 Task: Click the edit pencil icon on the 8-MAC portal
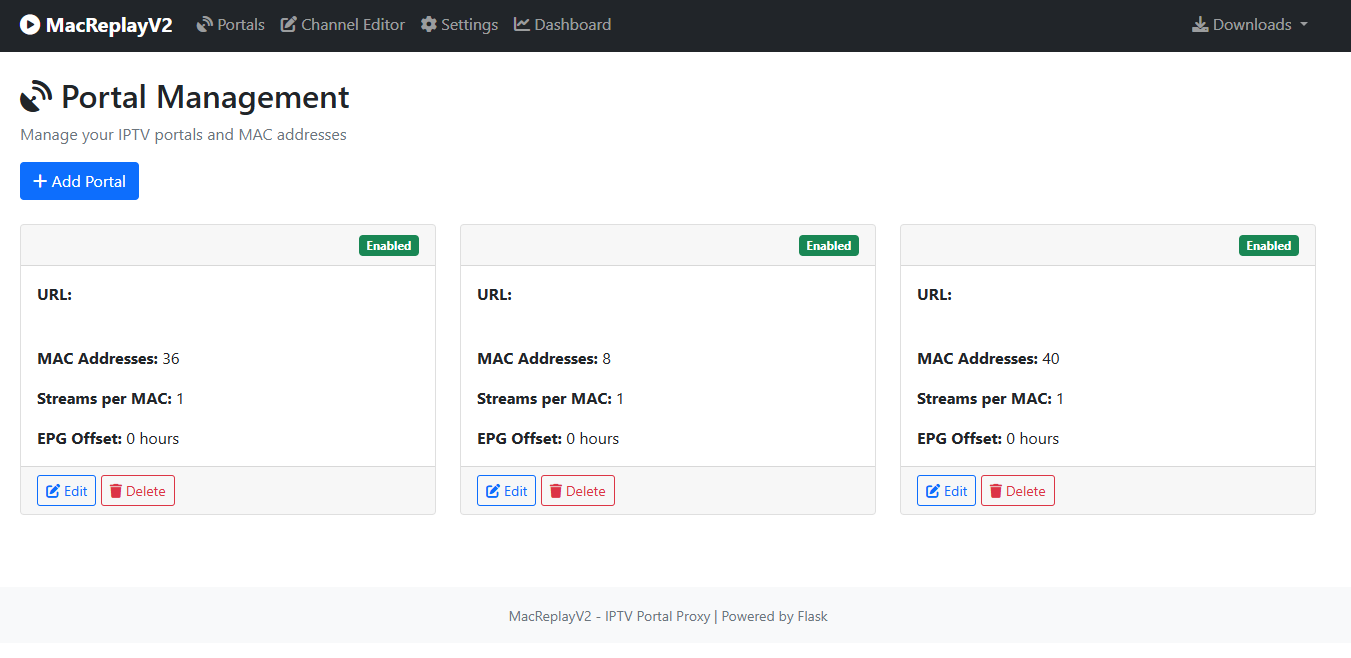(x=493, y=491)
